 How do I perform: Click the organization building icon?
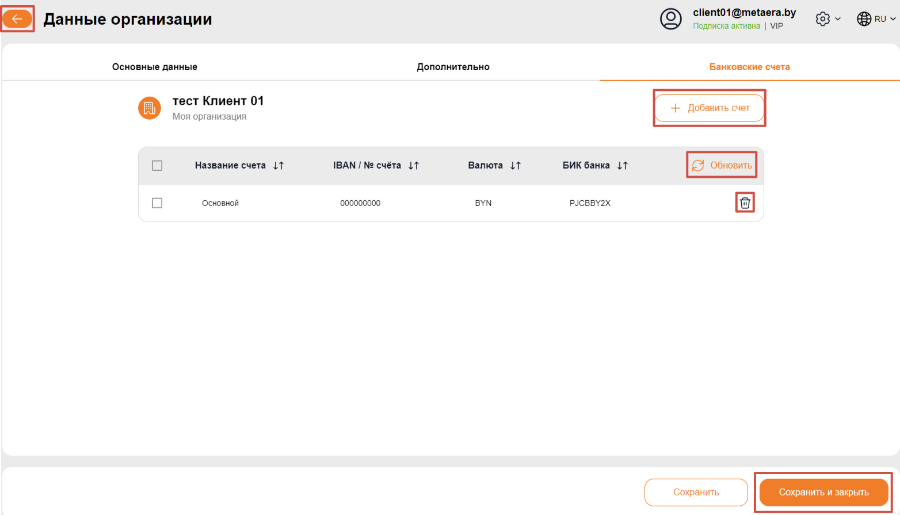click(149, 108)
